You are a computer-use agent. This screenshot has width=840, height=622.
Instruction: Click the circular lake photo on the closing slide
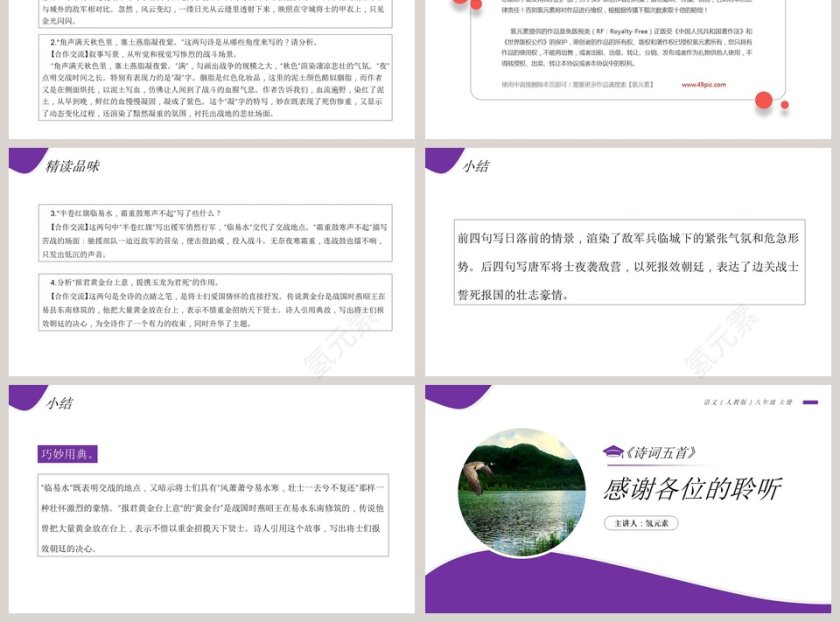coord(520,492)
